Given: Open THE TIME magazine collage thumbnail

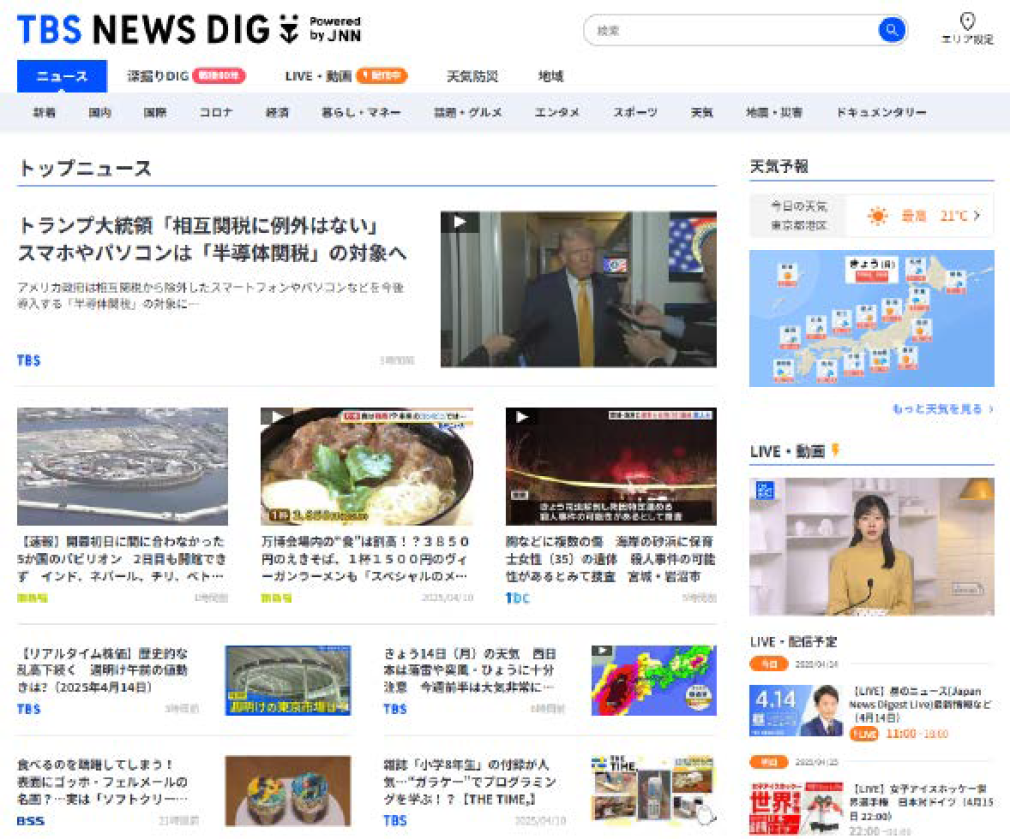Looking at the screenshot, I should (x=653, y=791).
